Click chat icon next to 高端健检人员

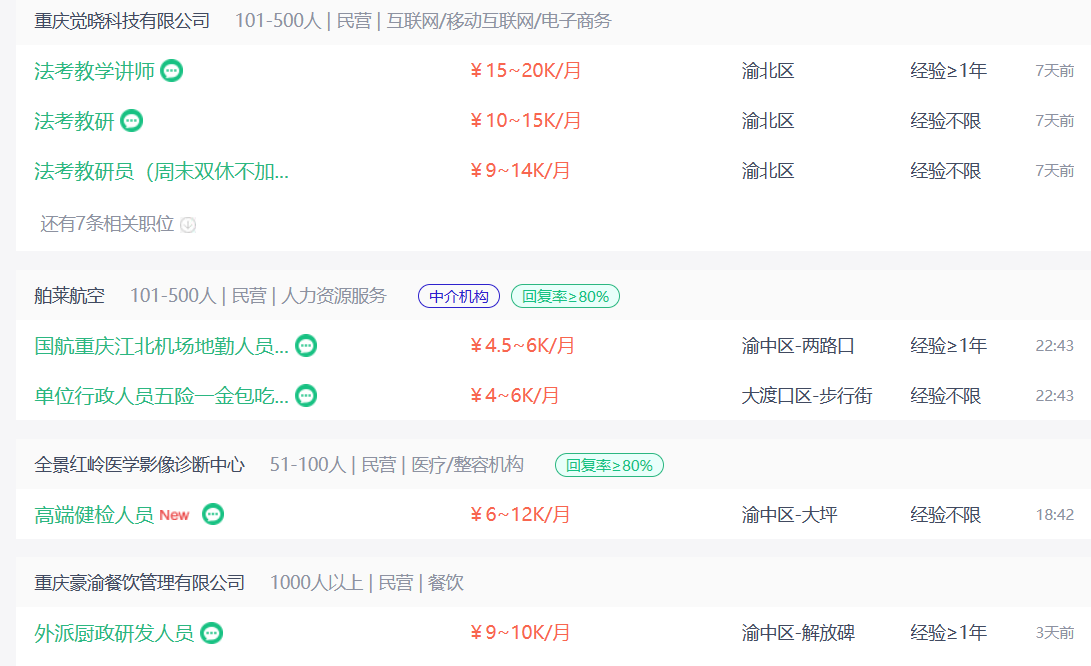click(213, 514)
